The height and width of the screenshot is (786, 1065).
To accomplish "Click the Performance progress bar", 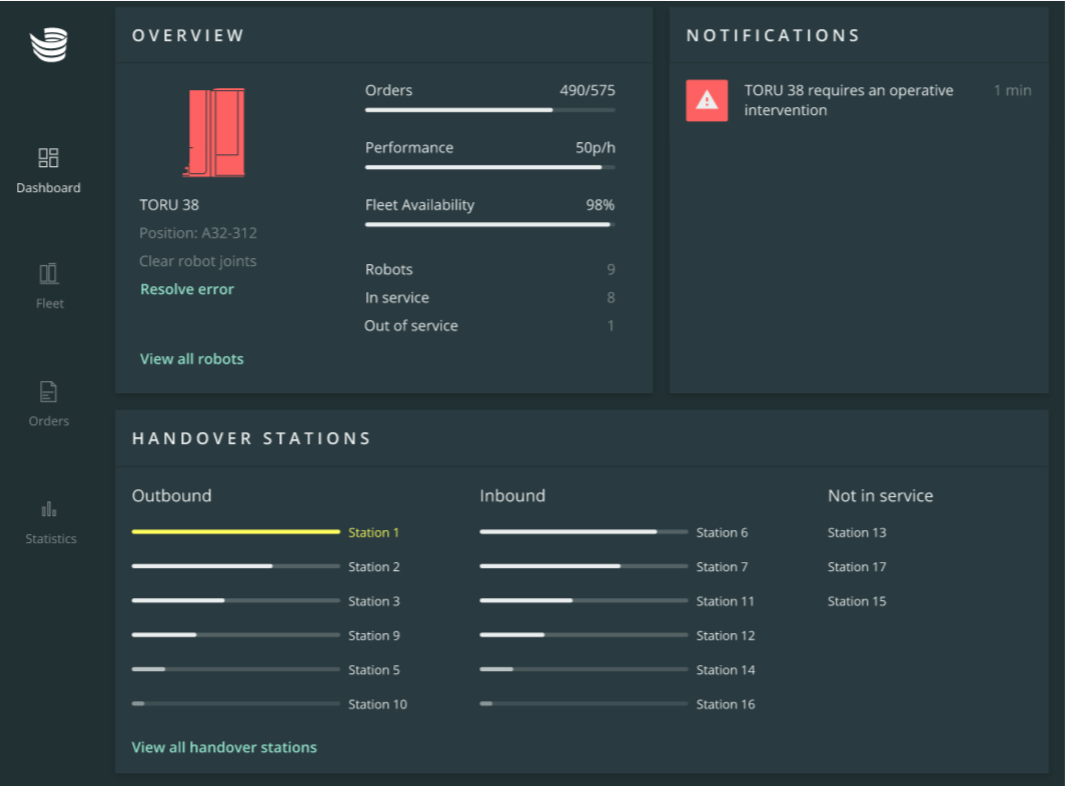I will pos(489,167).
